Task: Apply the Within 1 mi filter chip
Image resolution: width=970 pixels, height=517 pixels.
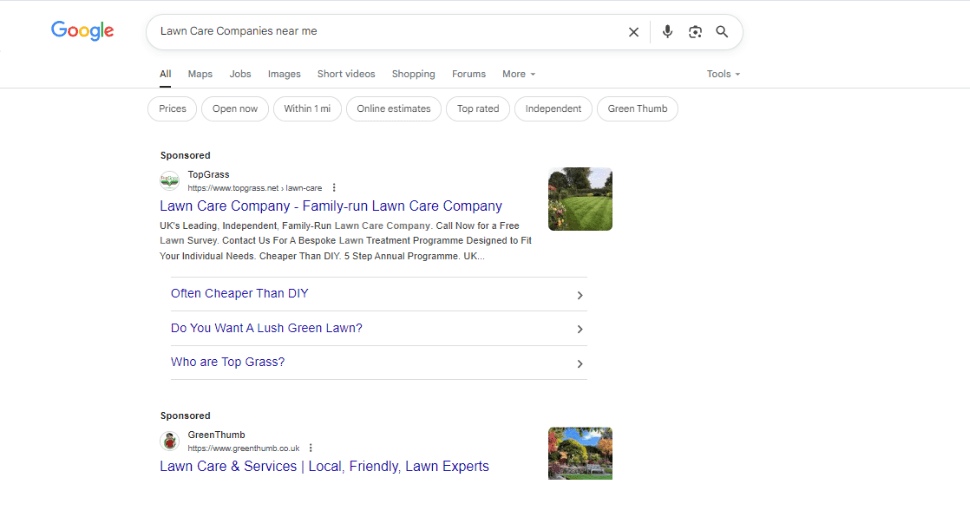Action: [x=307, y=109]
